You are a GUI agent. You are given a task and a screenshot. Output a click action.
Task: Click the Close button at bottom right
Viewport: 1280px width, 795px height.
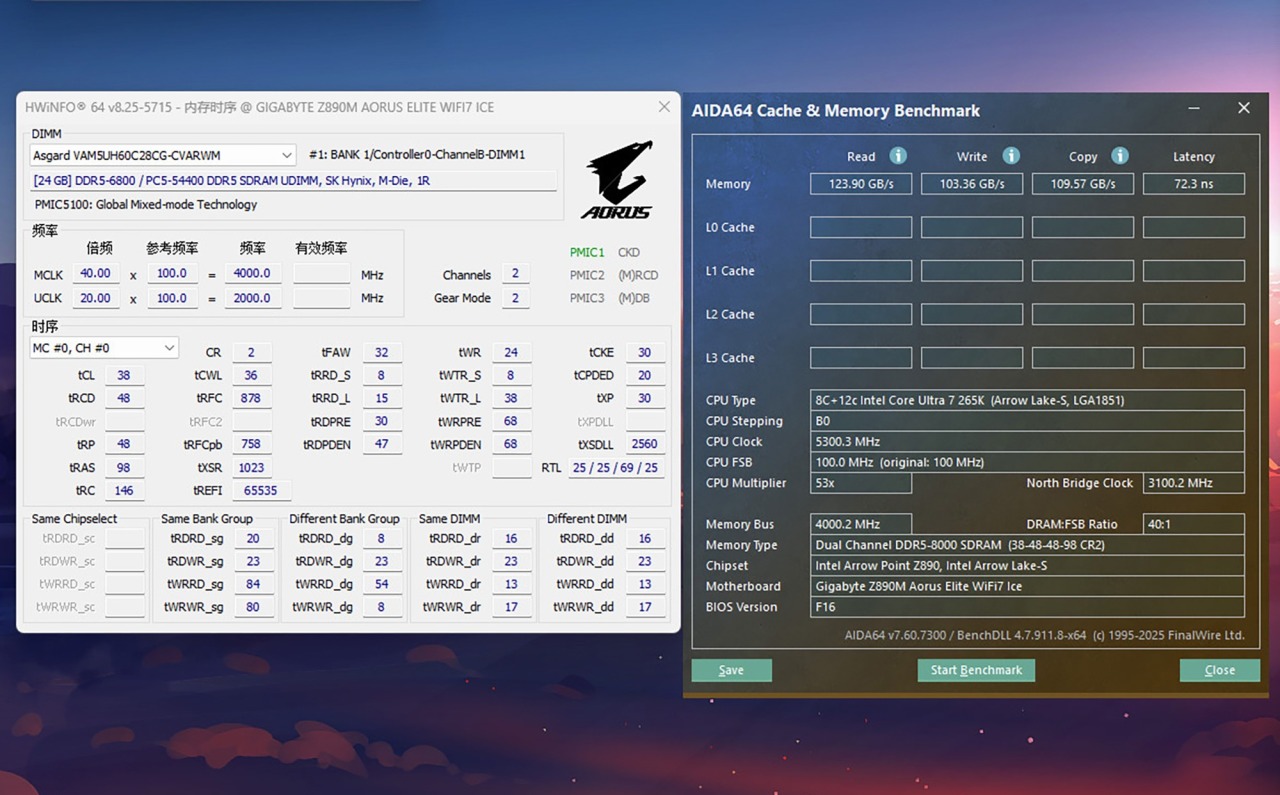1219,670
